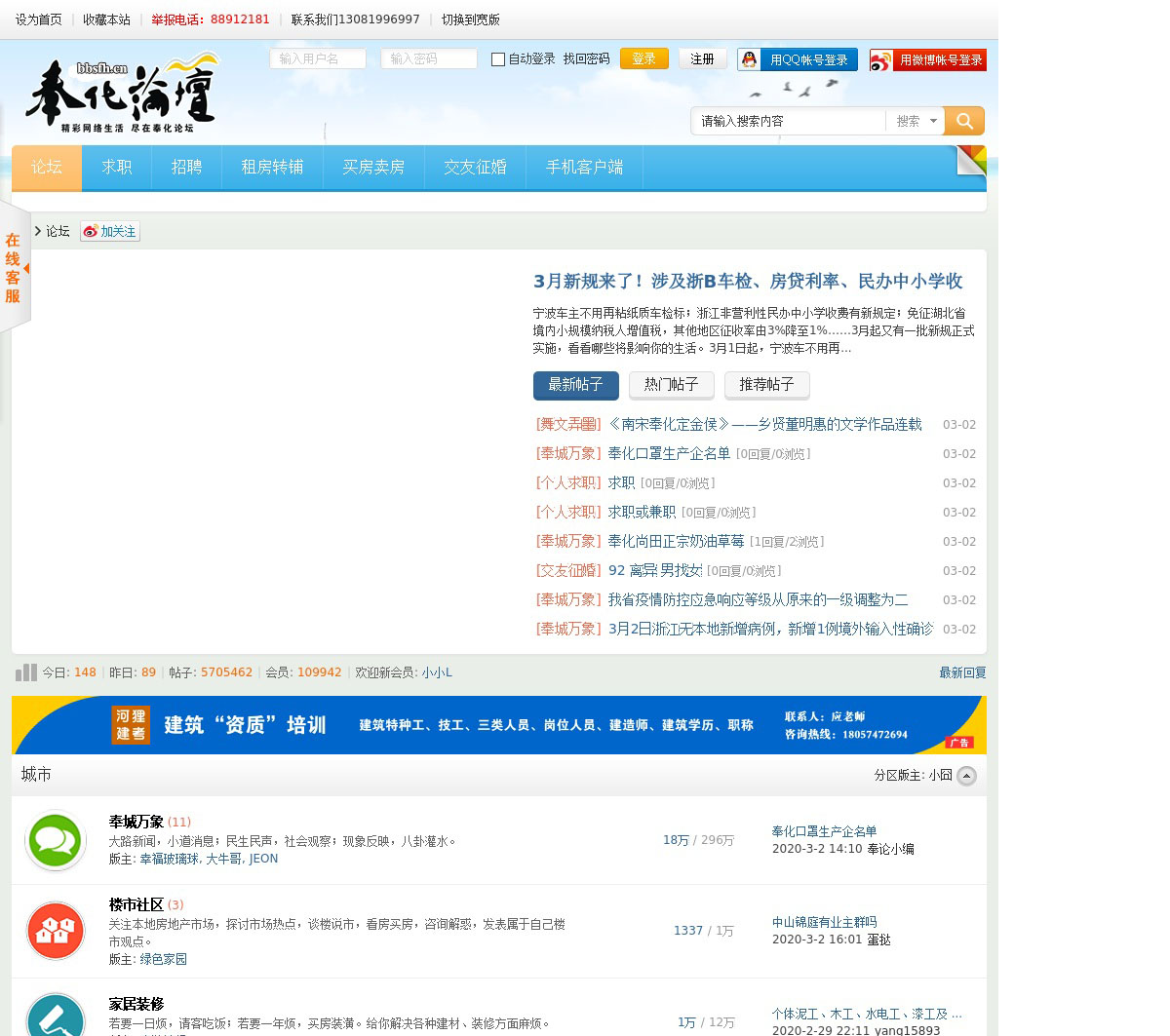The height and width of the screenshot is (1036, 1170).
Task: Open user 奉论小编 profile
Action: (x=890, y=849)
